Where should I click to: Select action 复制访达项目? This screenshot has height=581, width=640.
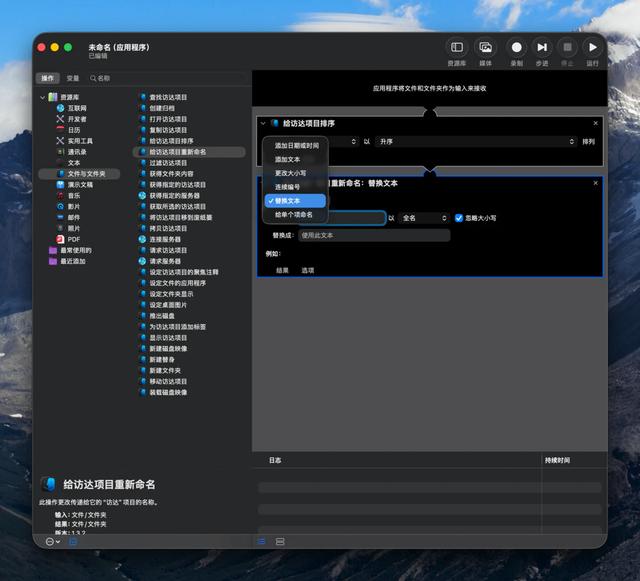pyautogui.click(x=168, y=130)
